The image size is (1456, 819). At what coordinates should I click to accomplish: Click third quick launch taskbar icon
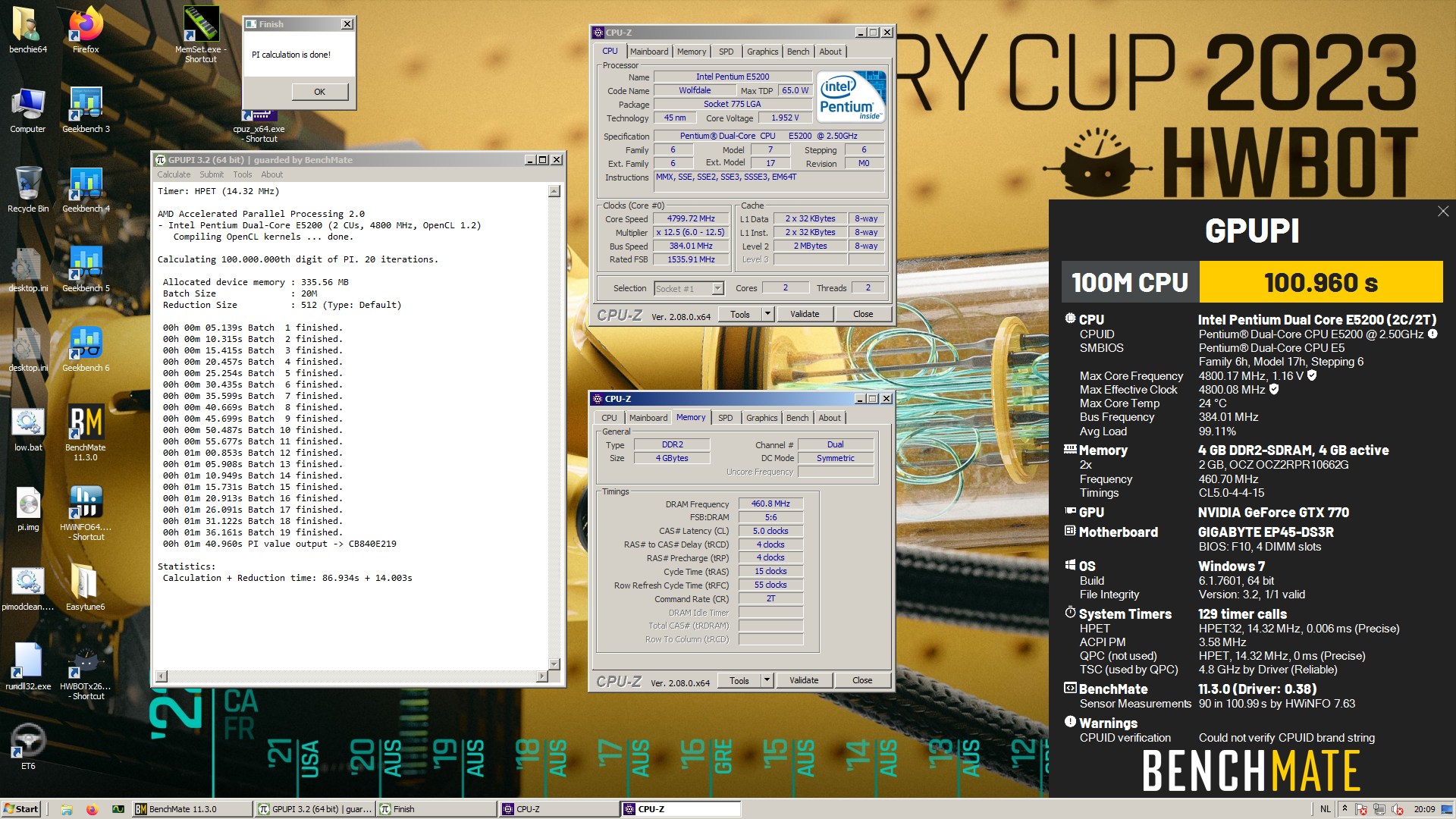click(118, 809)
